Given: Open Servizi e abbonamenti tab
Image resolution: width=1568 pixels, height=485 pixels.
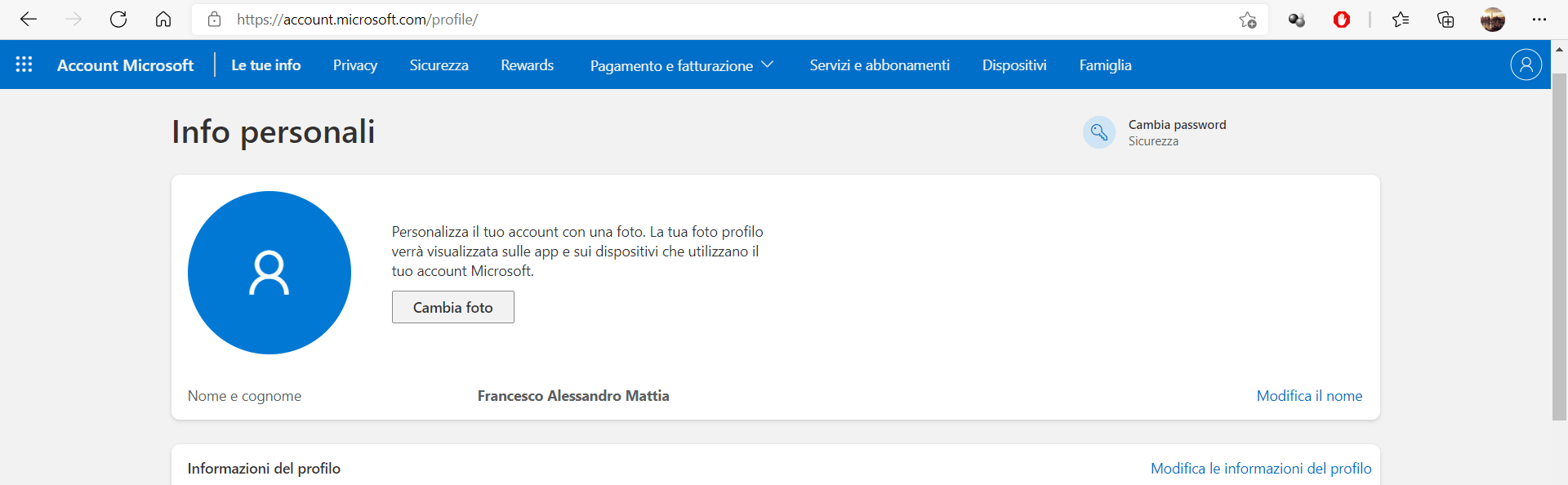Looking at the screenshot, I should pyautogui.click(x=880, y=65).
